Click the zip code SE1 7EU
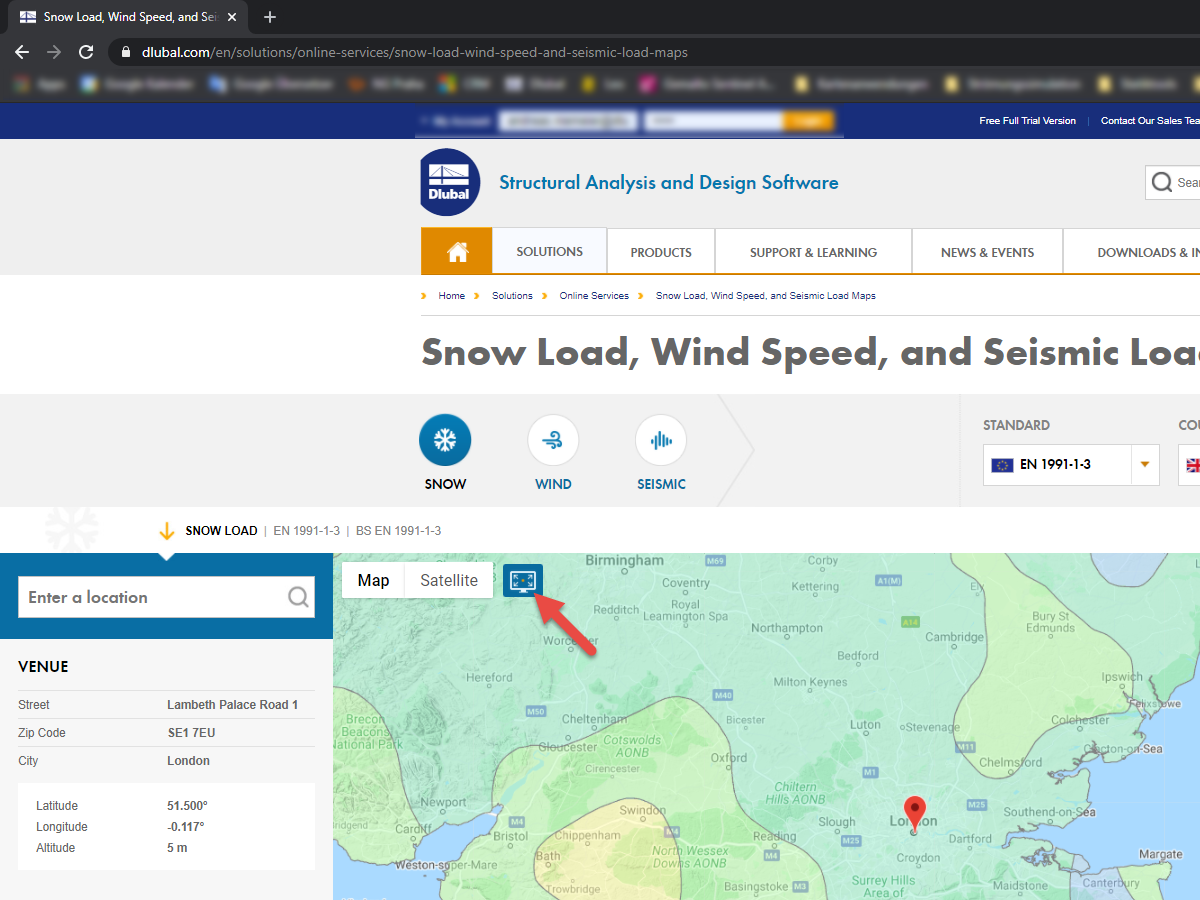The image size is (1200, 900). coord(191,733)
